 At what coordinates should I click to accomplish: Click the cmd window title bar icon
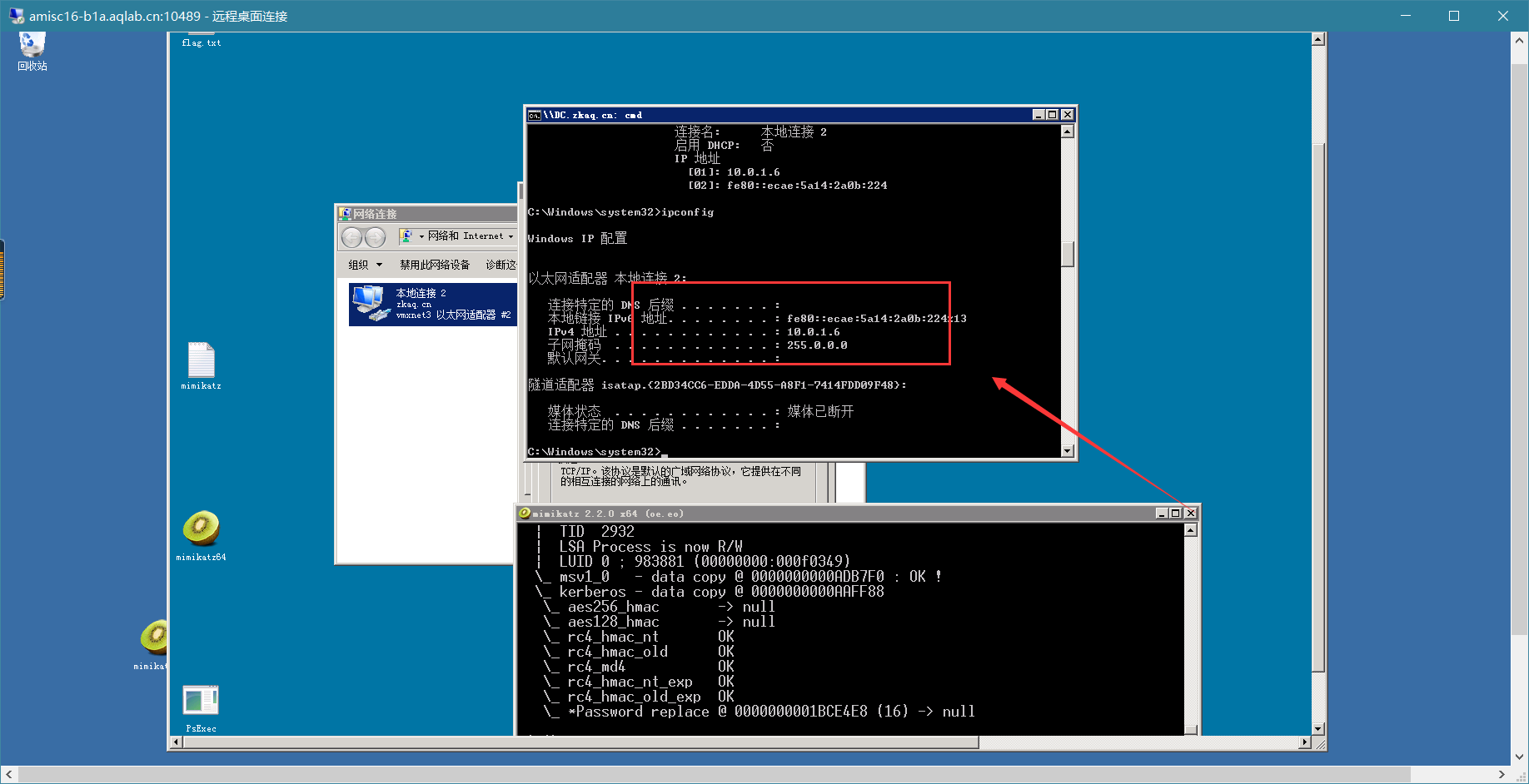tap(535, 115)
